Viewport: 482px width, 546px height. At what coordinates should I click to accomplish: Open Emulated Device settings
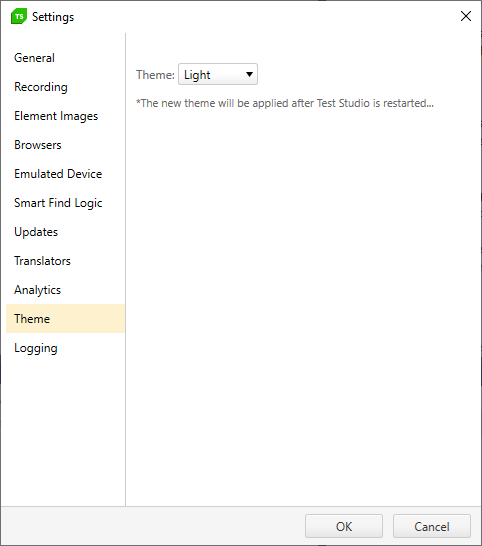click(x=65, y=174)
